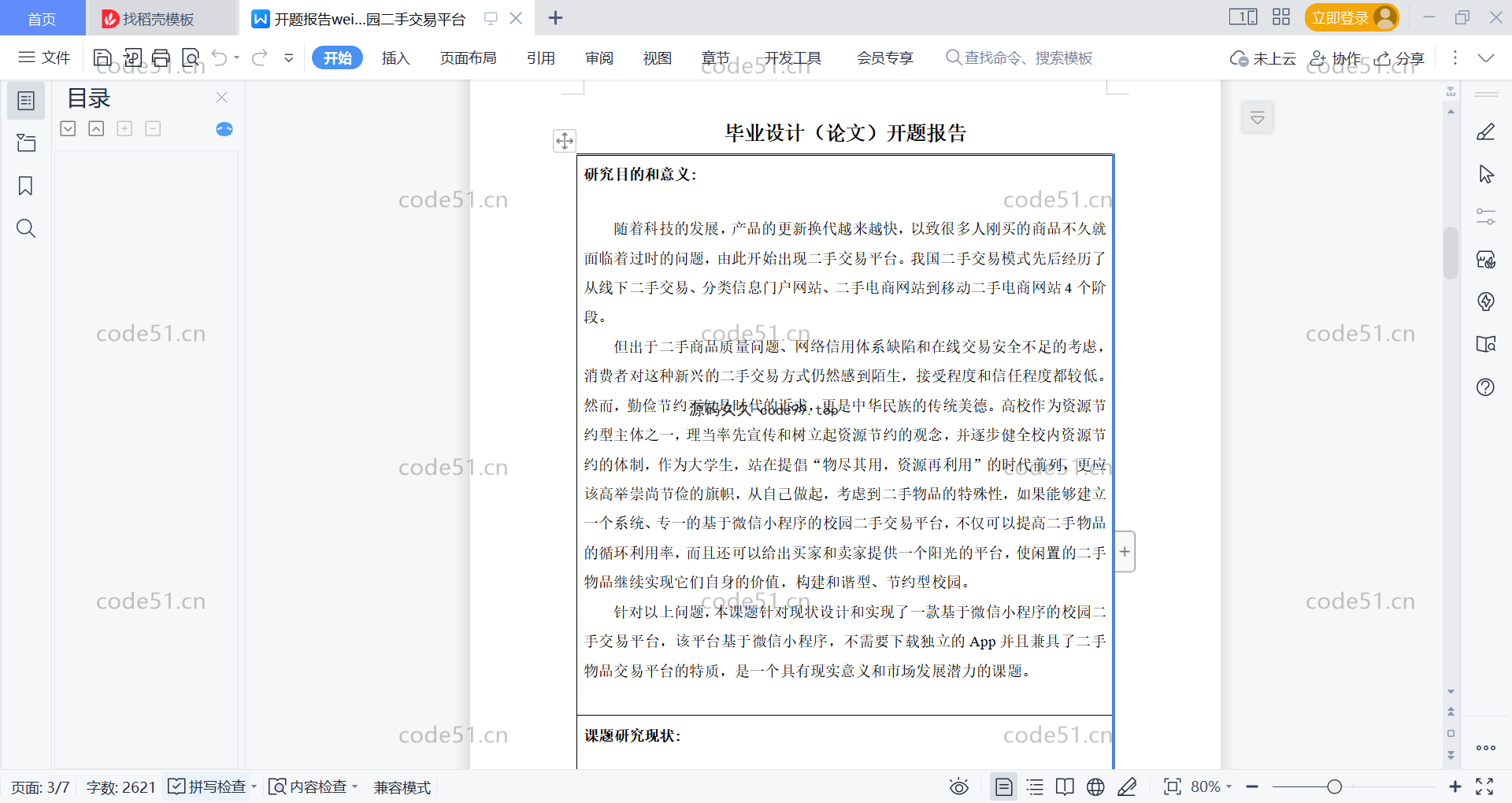
Task: Open the app grid icon in title bar
Action: [1281, 17]
